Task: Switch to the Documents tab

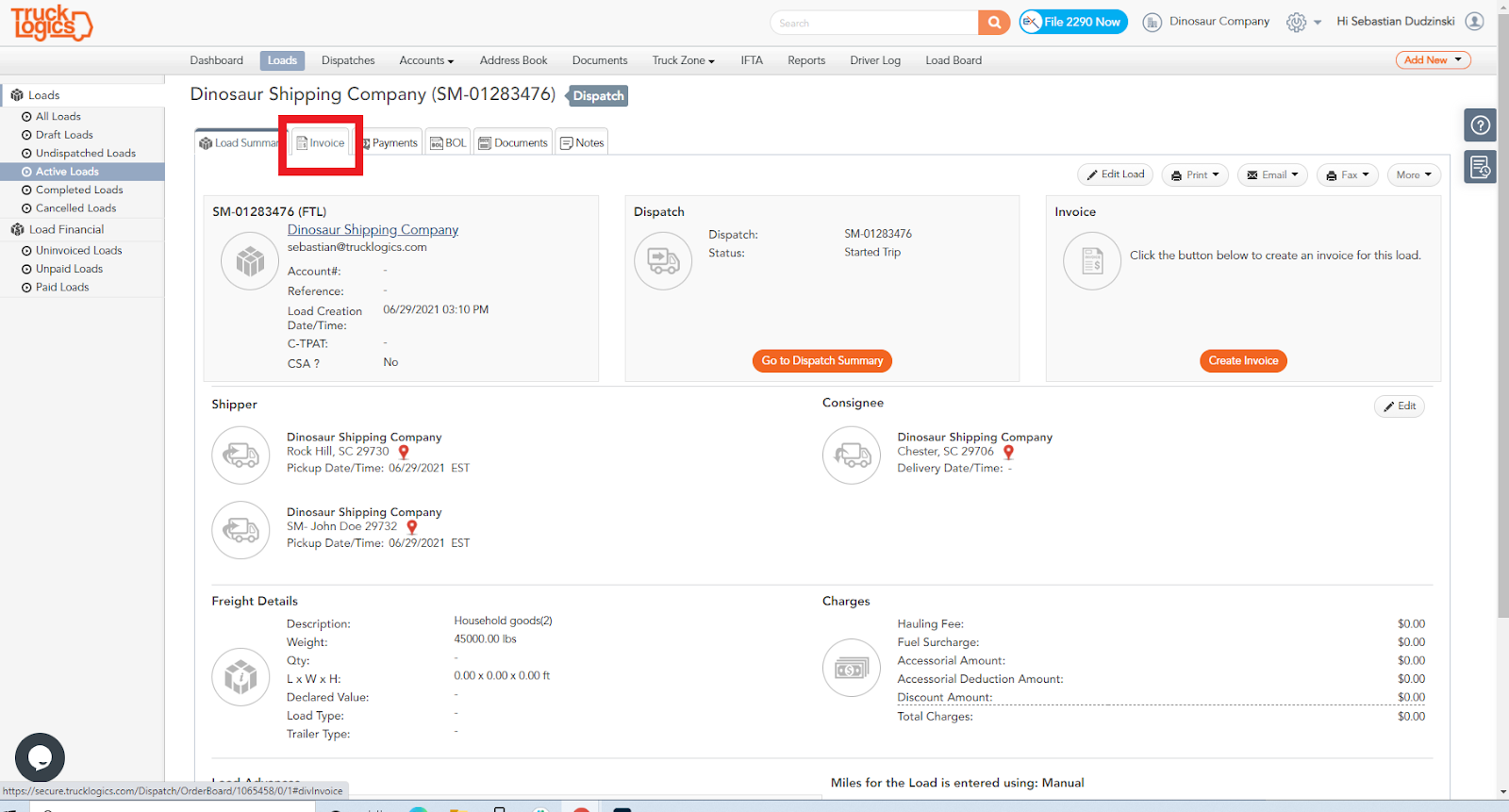Action: [513, 143]
